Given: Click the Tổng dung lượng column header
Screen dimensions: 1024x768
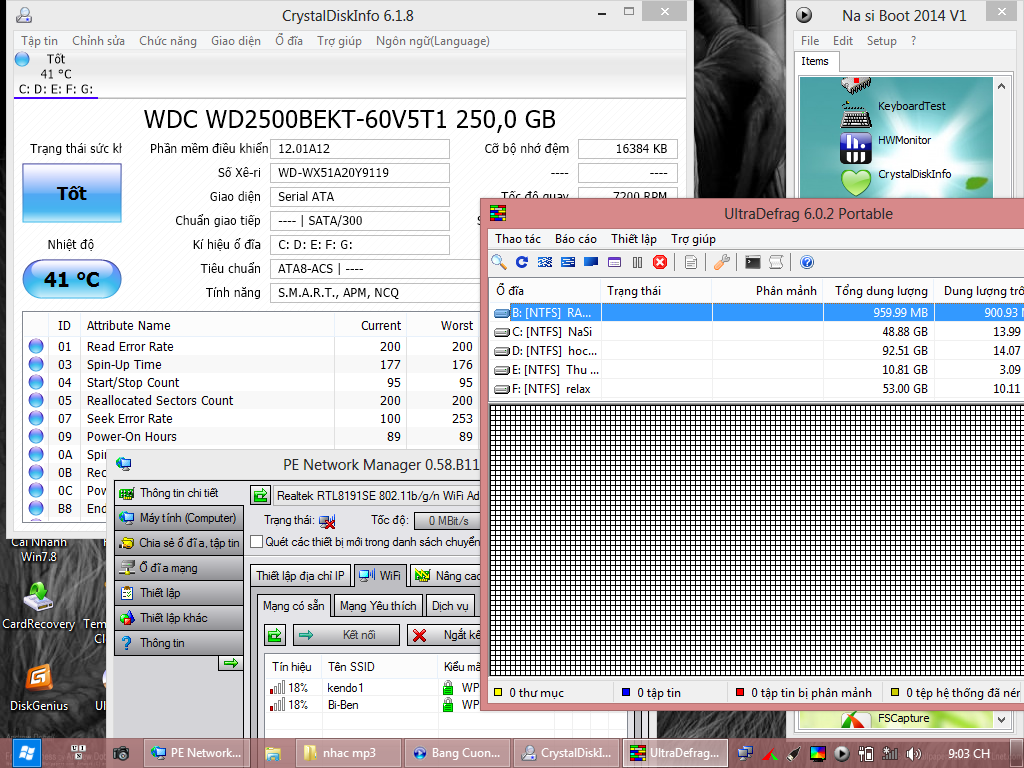Looking at the screenshot, I should pos(879,291).
